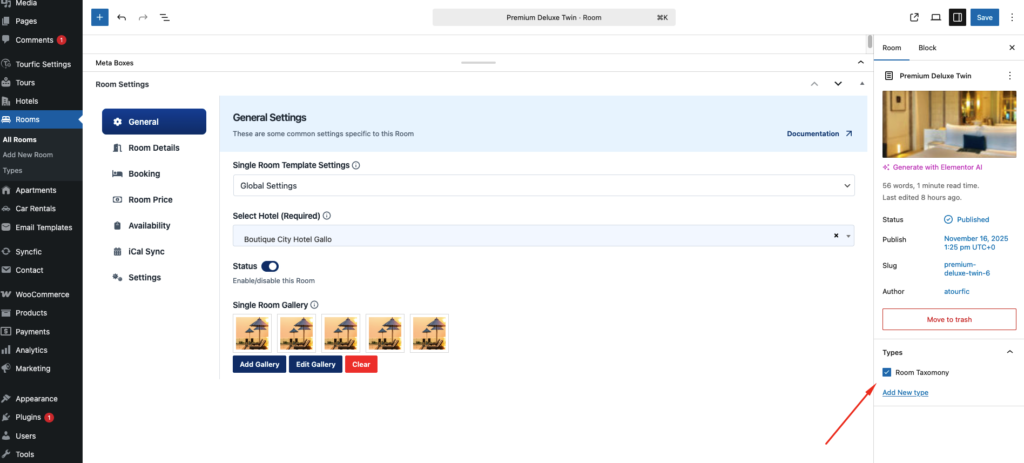Select the Room Price settings tab
Screen dimensions: 1024x463
[150, 200]
